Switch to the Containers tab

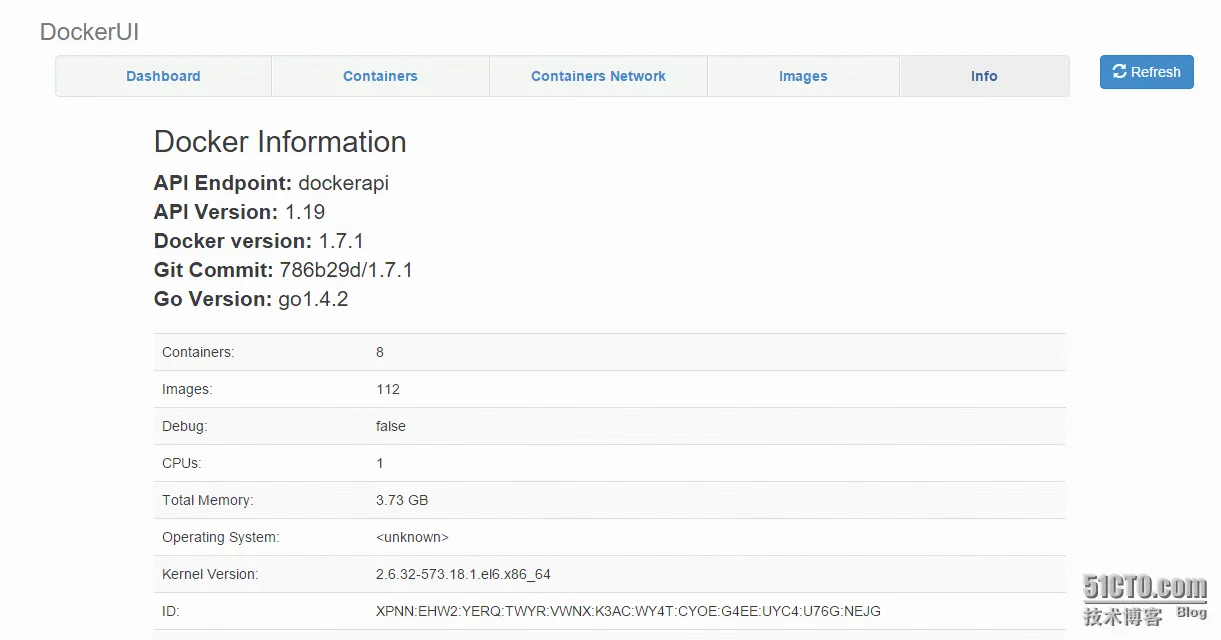pos(380,76)
